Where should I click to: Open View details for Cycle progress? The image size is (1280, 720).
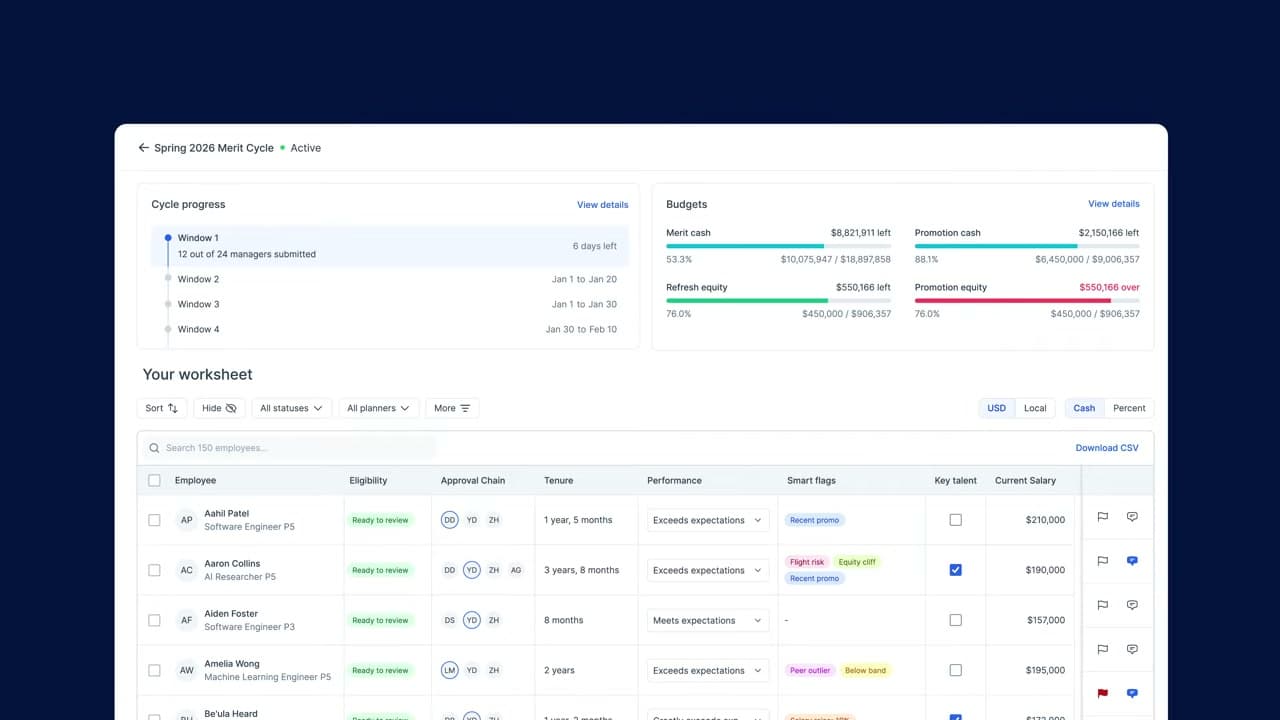(603, 205)
